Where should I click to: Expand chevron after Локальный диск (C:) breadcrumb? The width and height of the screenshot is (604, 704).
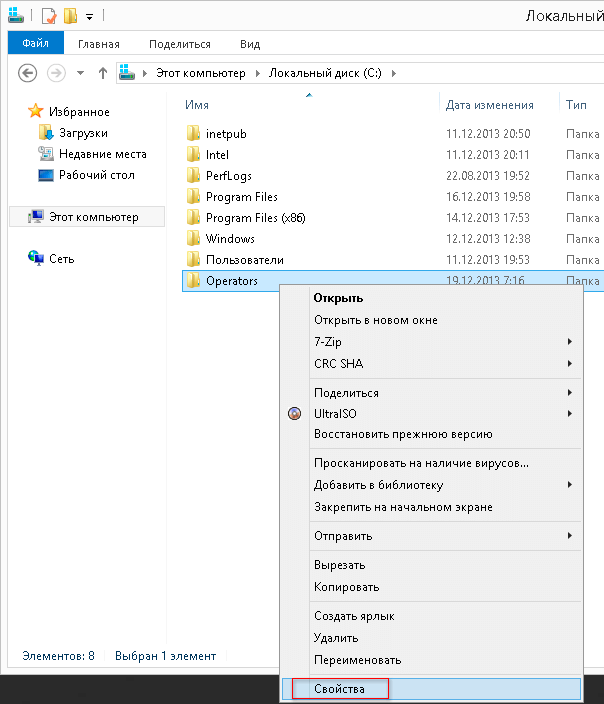394,73
